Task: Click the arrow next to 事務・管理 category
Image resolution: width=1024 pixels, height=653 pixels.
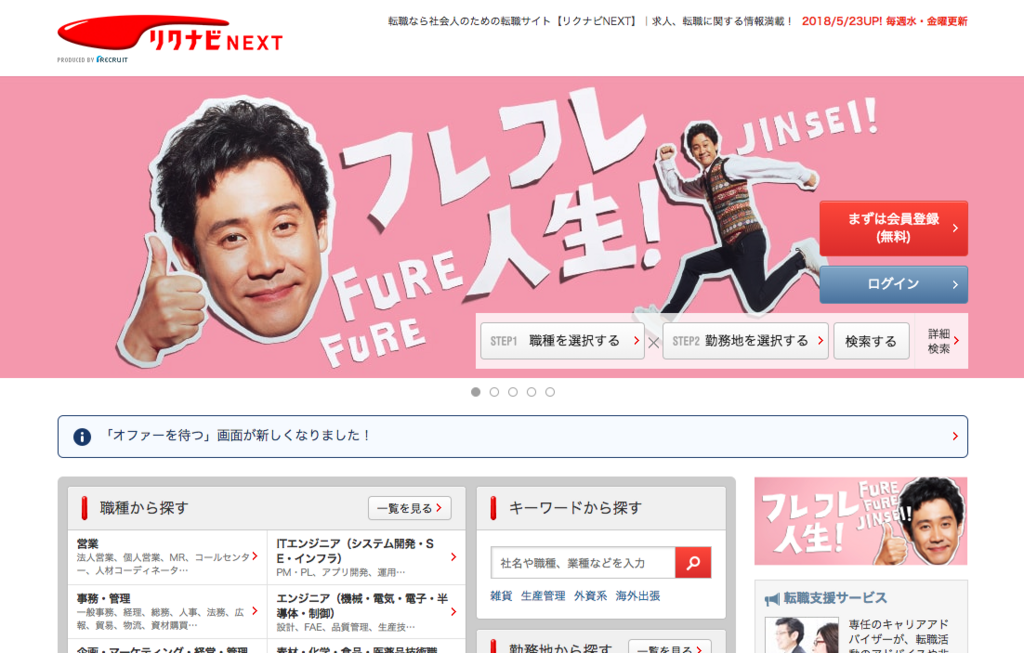Action: tap(255, 611)
